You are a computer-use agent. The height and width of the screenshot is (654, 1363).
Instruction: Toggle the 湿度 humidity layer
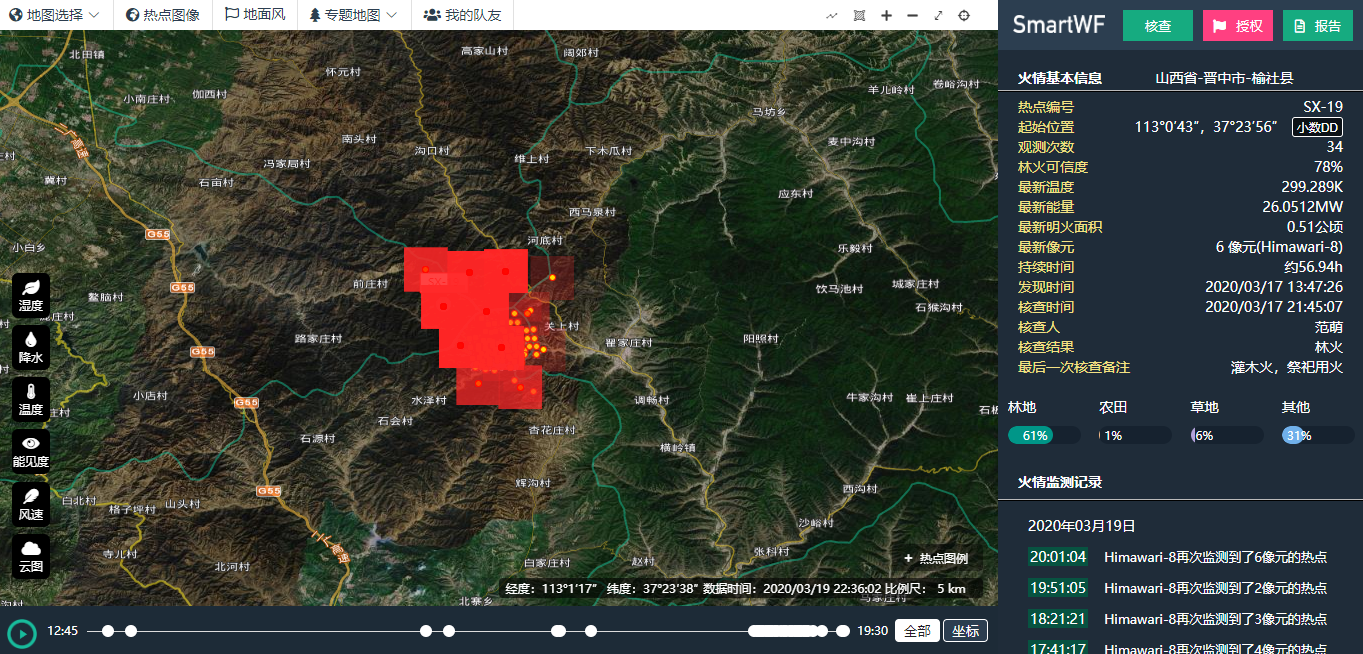(x=31, y=294)
